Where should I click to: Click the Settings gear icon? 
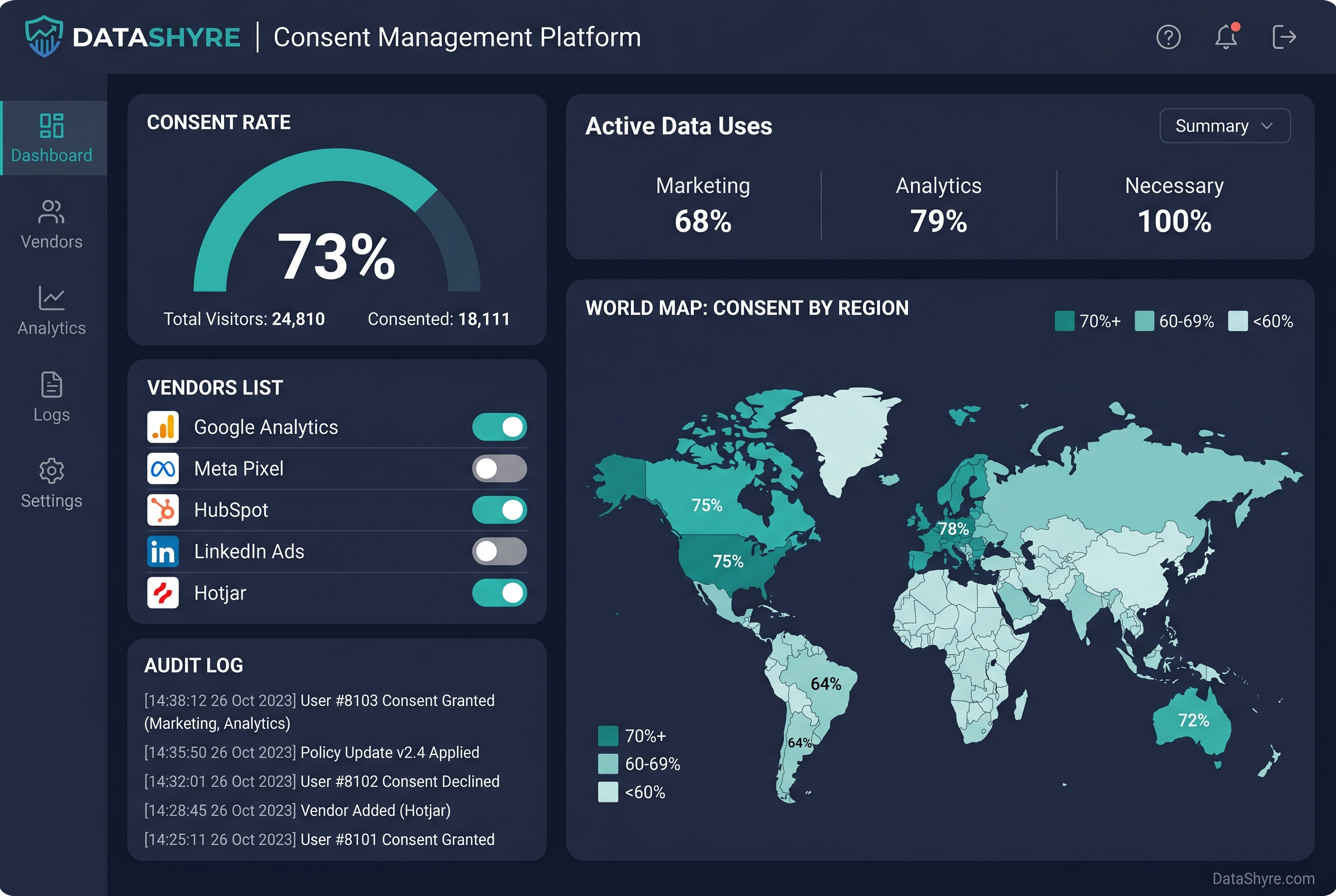(51, 470)
